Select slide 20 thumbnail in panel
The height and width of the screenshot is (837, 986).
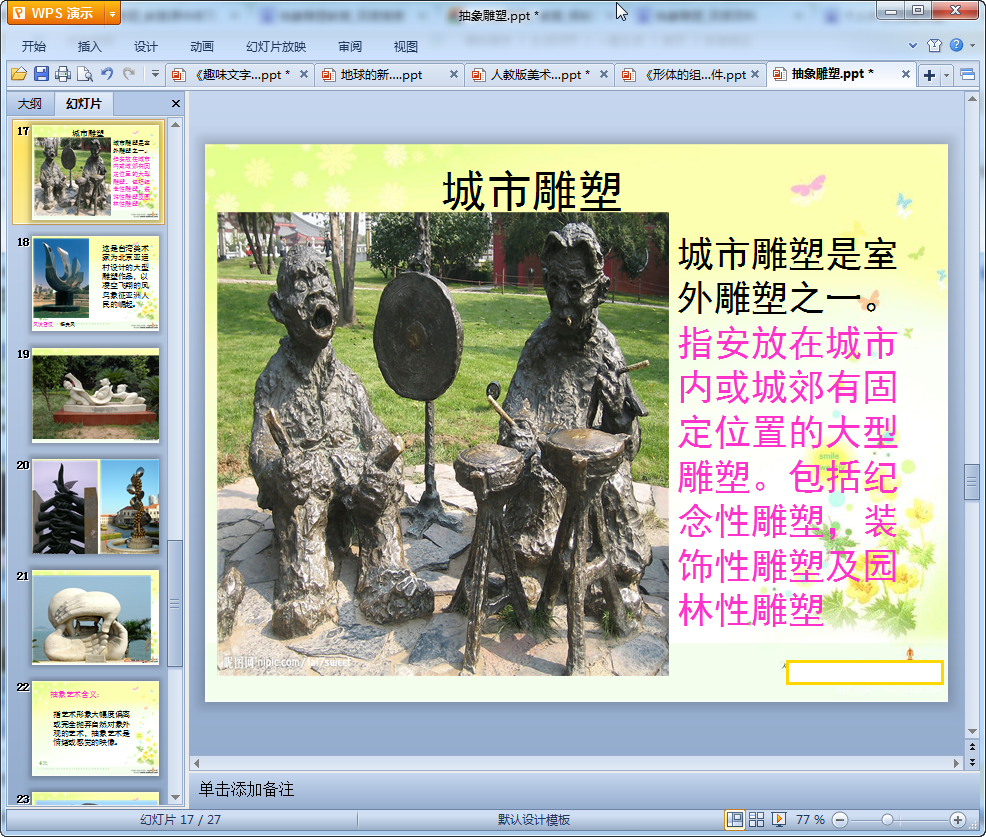click(x=96, y=506)
